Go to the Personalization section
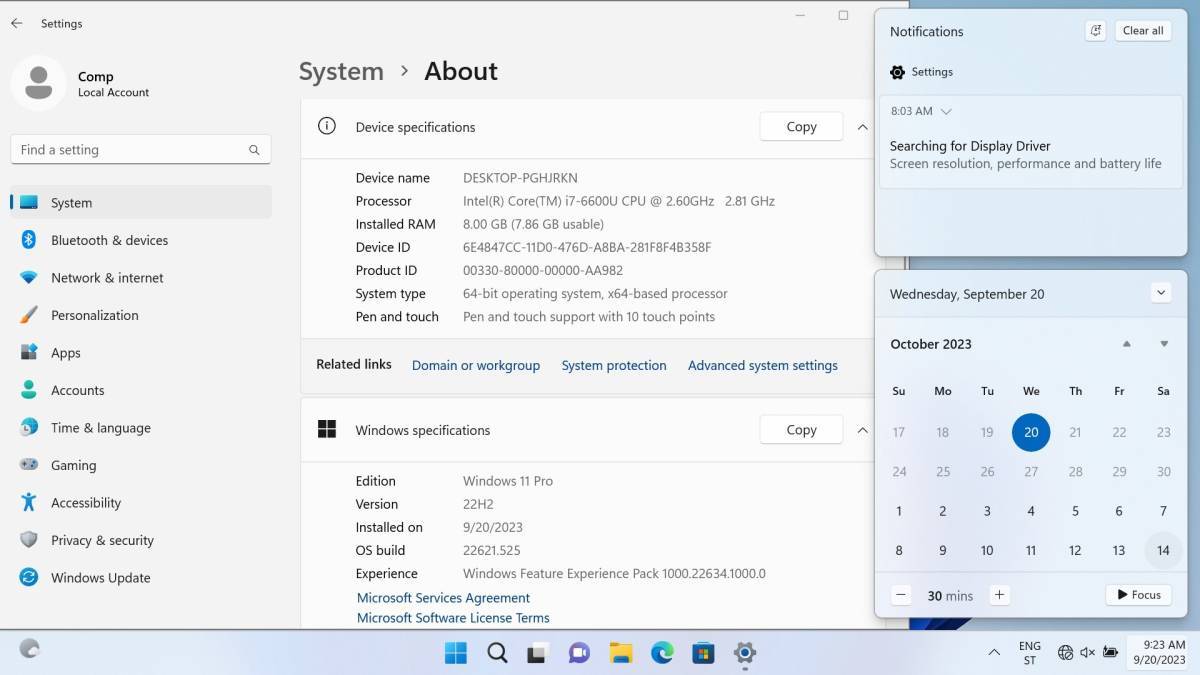 click(x=141, y=315)
